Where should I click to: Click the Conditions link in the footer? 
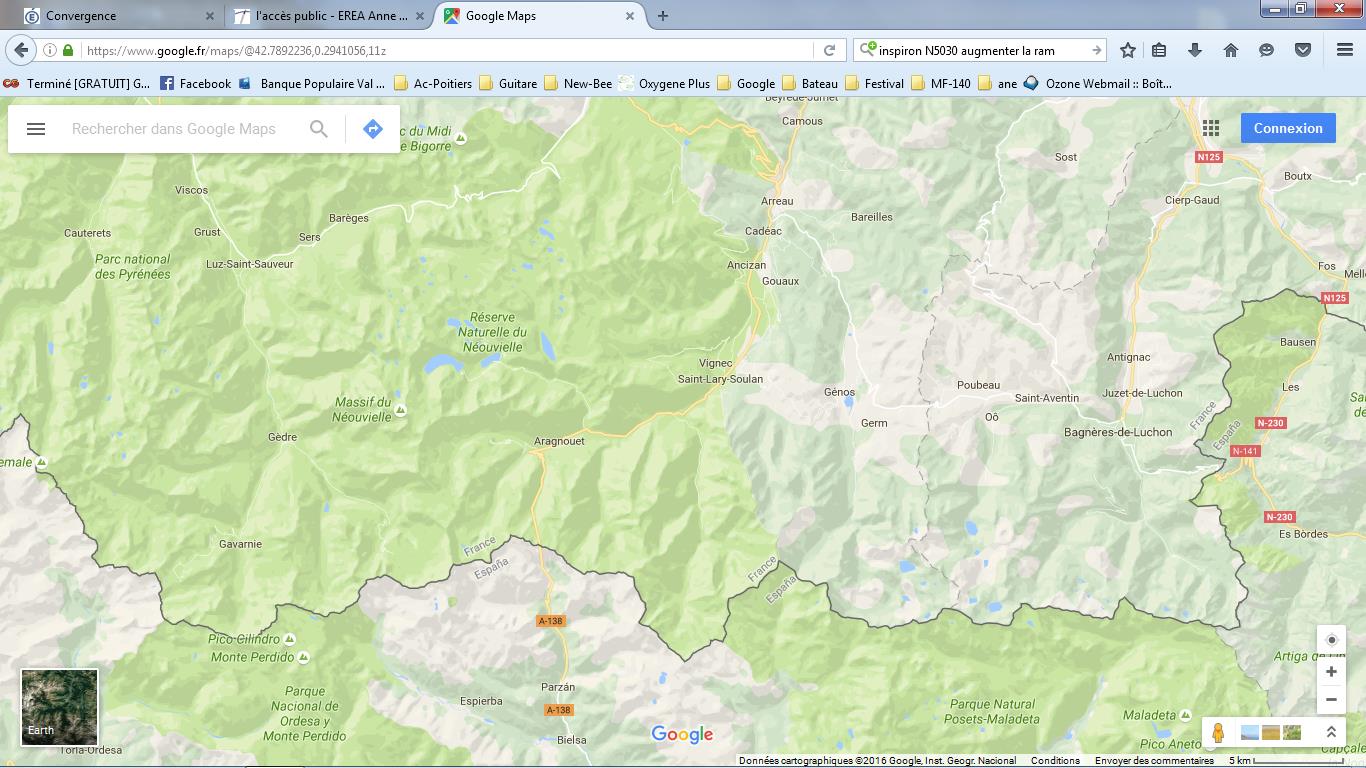(x=1055, y=760)
